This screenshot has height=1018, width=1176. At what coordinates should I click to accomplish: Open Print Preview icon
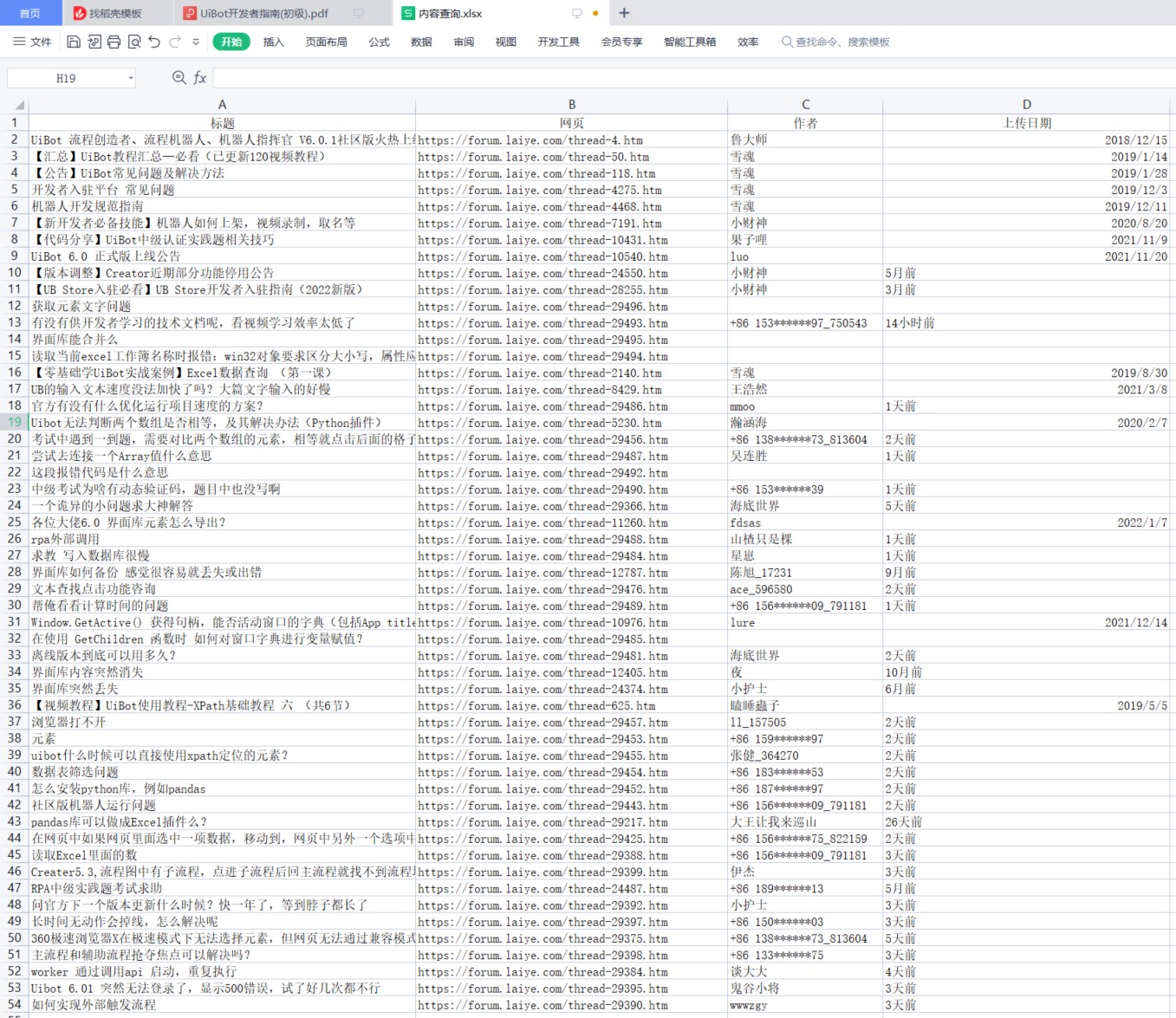[134, 42]
